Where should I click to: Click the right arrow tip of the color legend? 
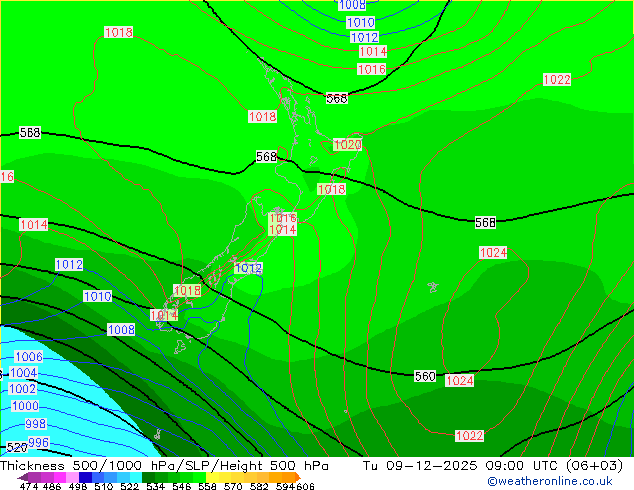tap(300, 478)
